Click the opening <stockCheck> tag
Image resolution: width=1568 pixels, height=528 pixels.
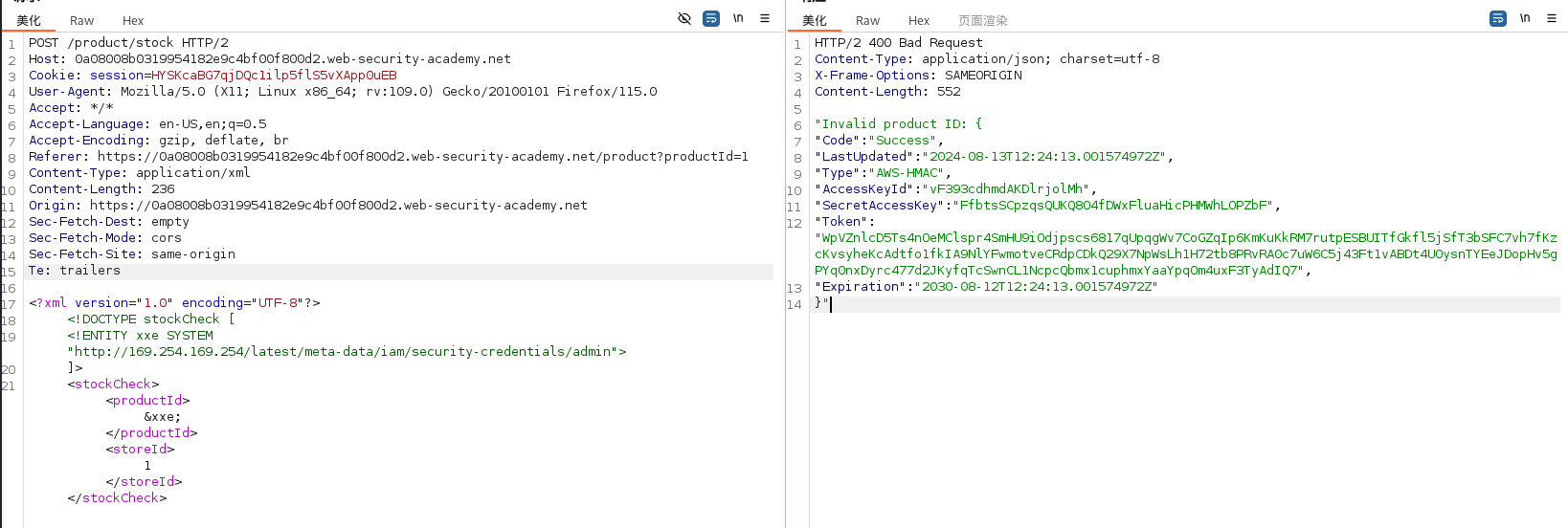coord(113,384)
